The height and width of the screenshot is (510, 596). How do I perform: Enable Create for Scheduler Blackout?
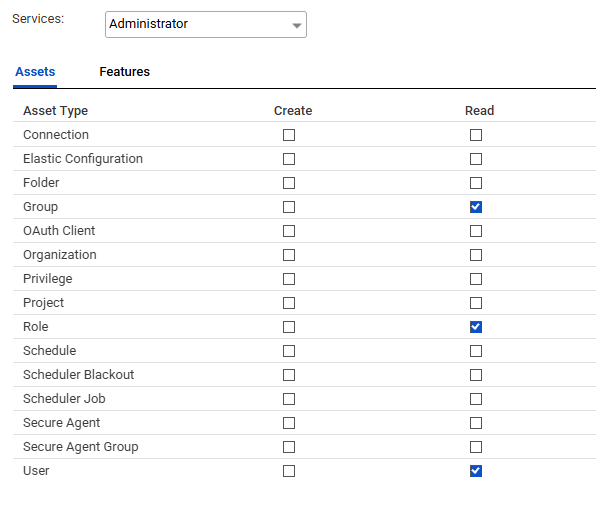pos(289,375)
